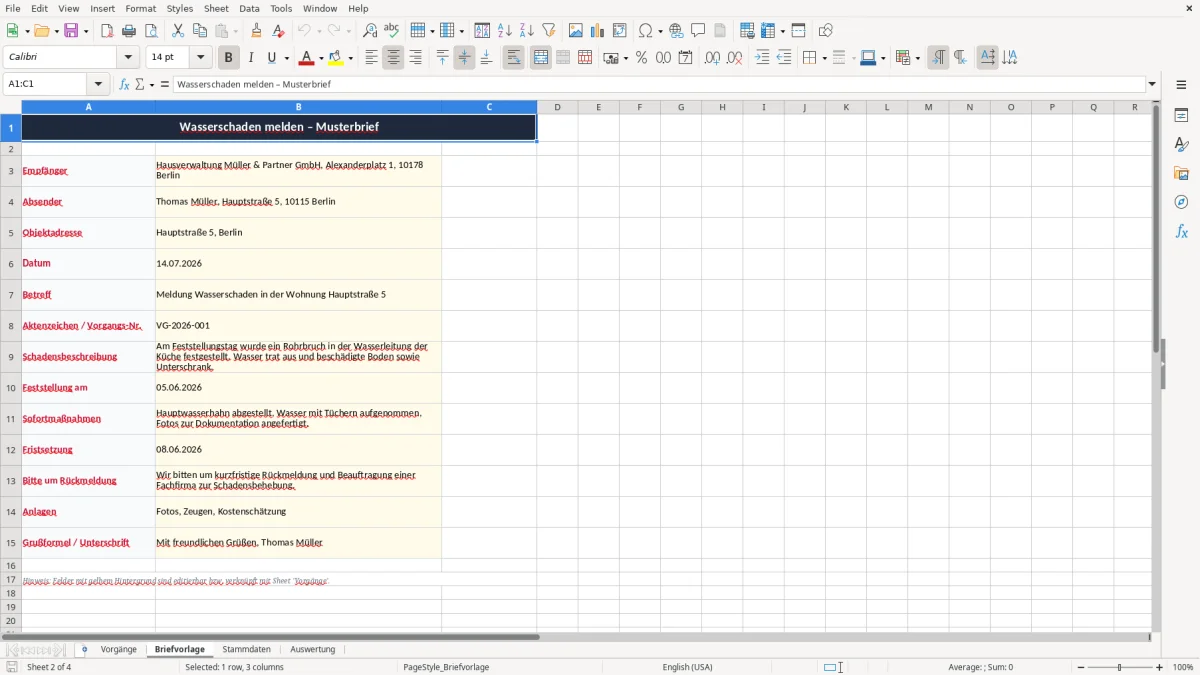Click the formula input line
1200x675 pixels.
tap(658, 84)
